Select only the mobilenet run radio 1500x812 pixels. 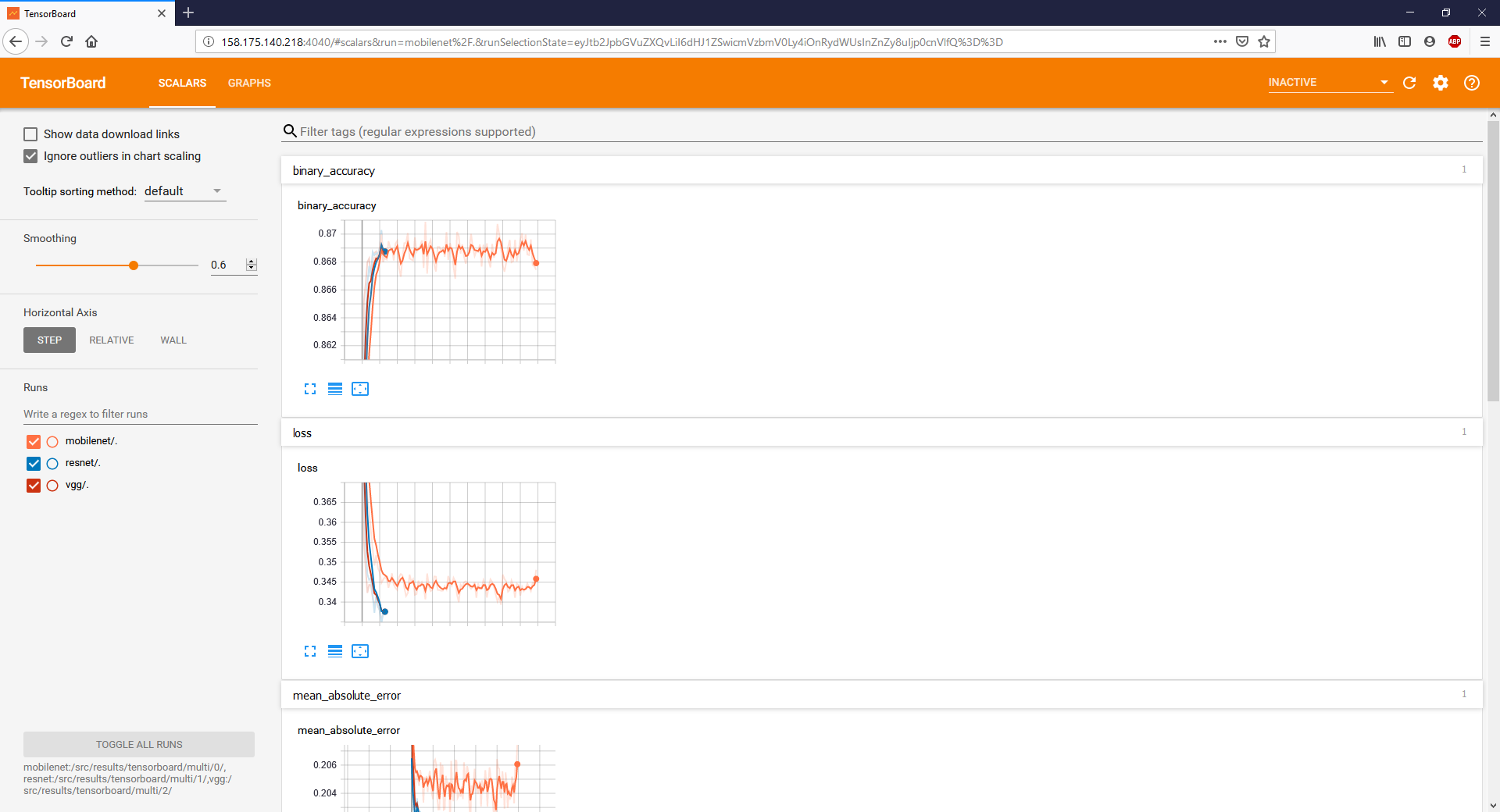point(52,442)
